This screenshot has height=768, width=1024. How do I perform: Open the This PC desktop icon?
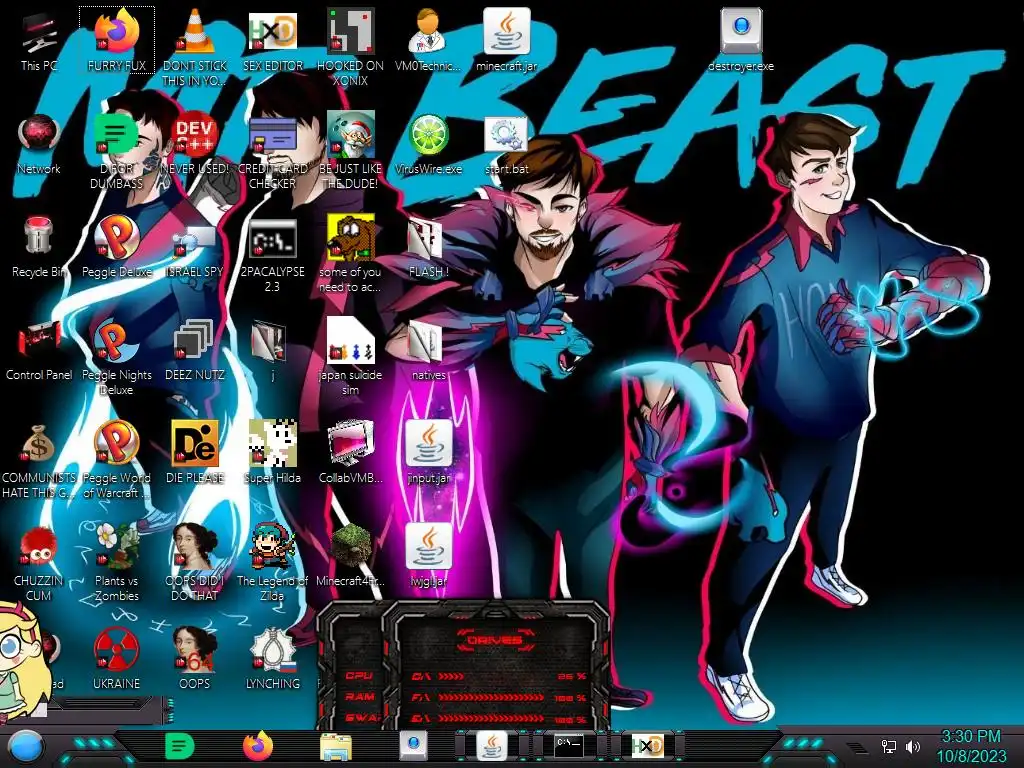click(39, 39)
